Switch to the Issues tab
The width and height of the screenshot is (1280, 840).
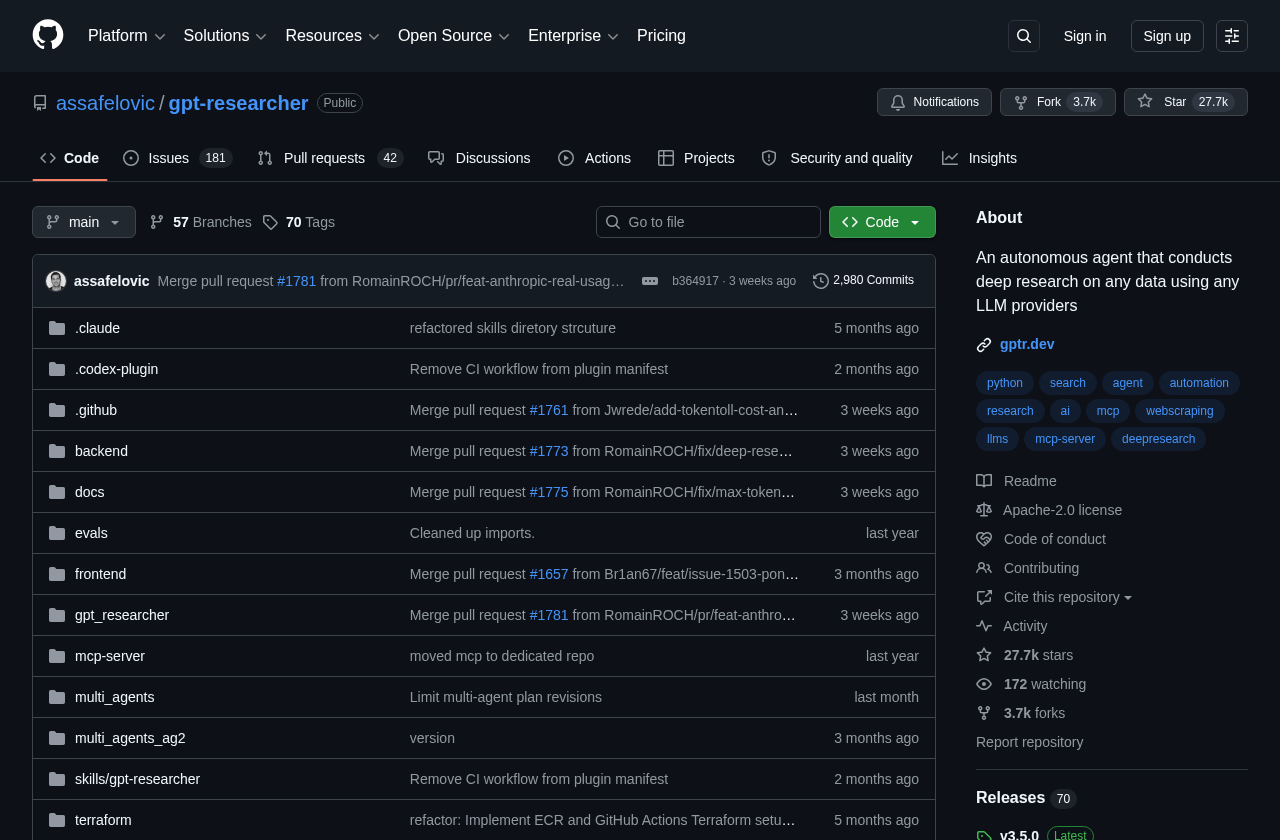(x=177, y=158)
